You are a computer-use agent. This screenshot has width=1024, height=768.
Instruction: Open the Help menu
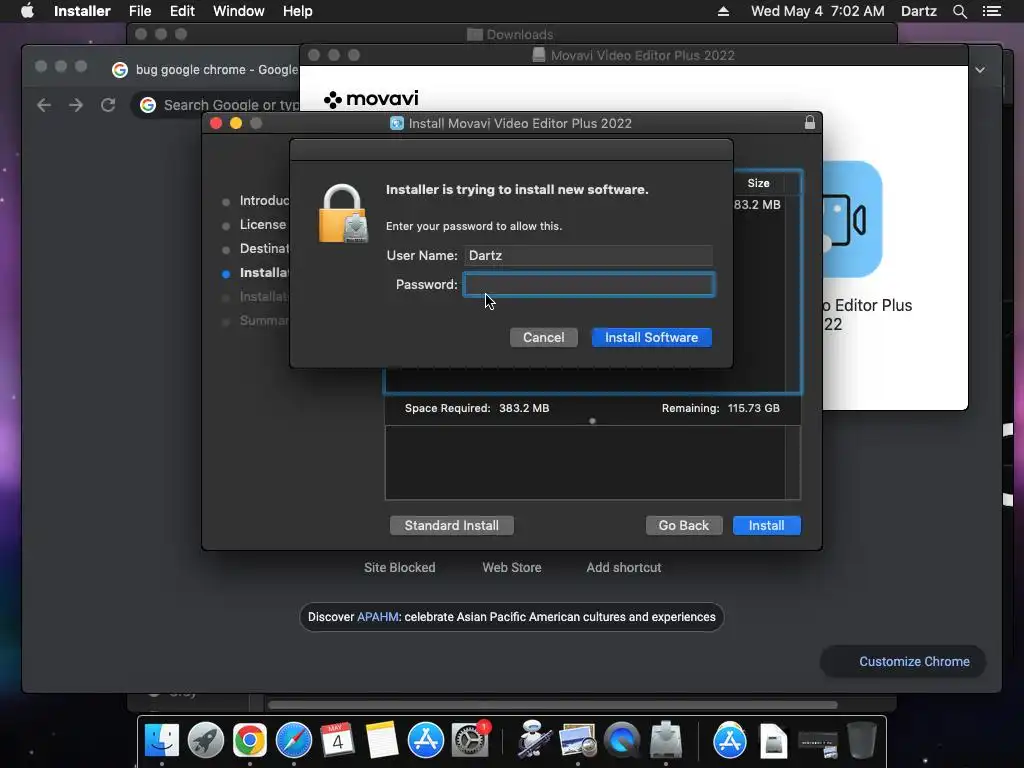(x=297, y=11)
